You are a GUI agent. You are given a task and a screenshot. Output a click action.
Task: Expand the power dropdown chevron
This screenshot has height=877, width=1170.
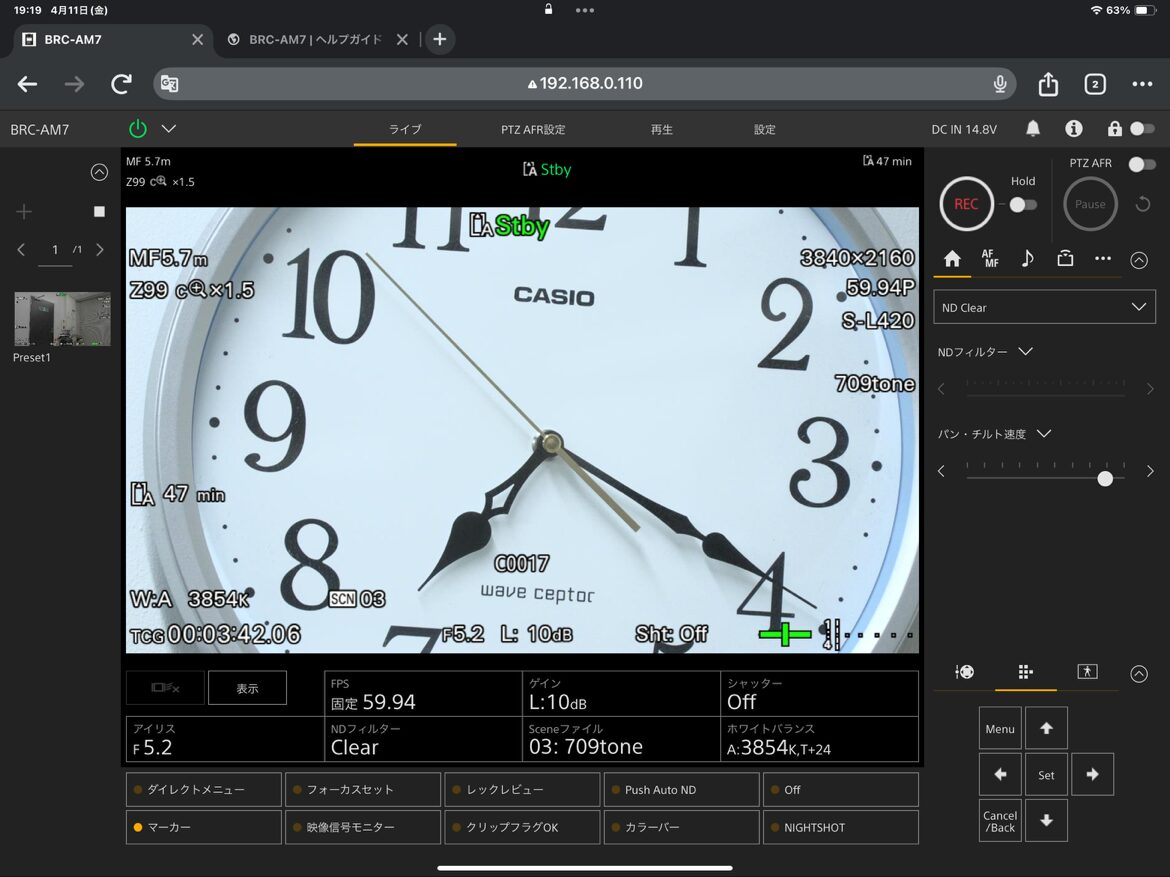coord(169,128)
